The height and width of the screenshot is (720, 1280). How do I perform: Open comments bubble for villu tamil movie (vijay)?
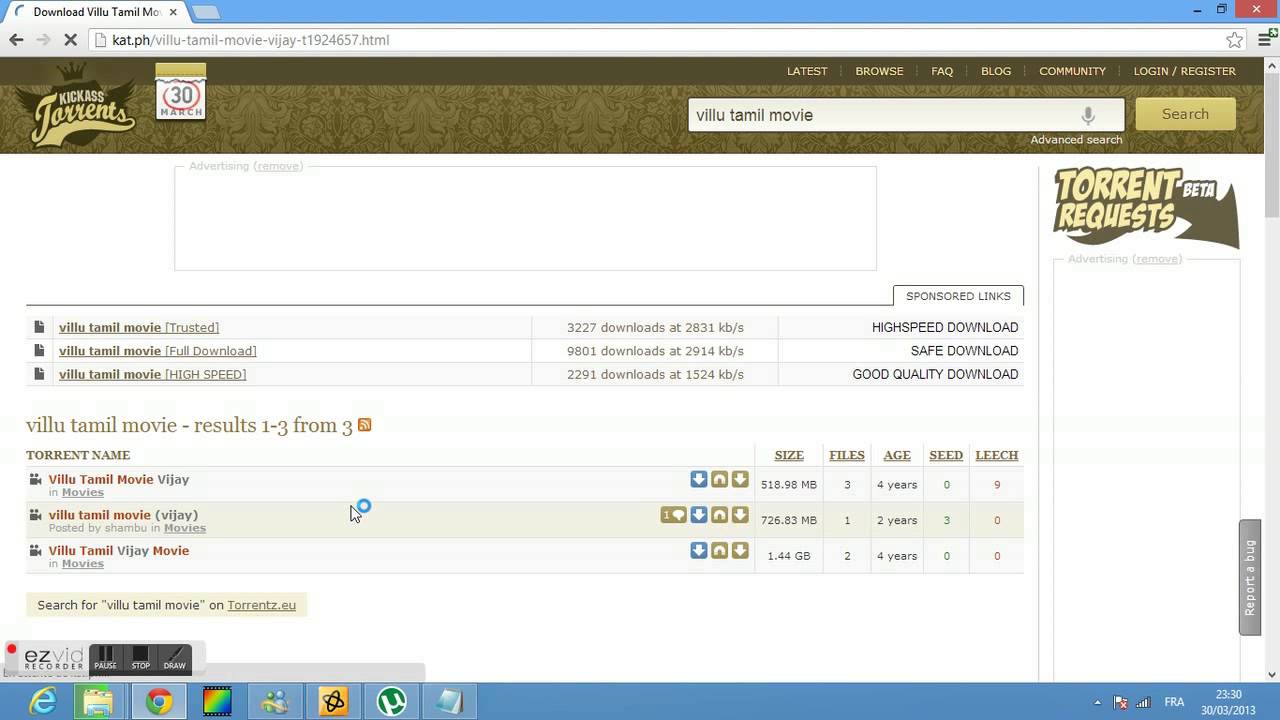point(674,515)
